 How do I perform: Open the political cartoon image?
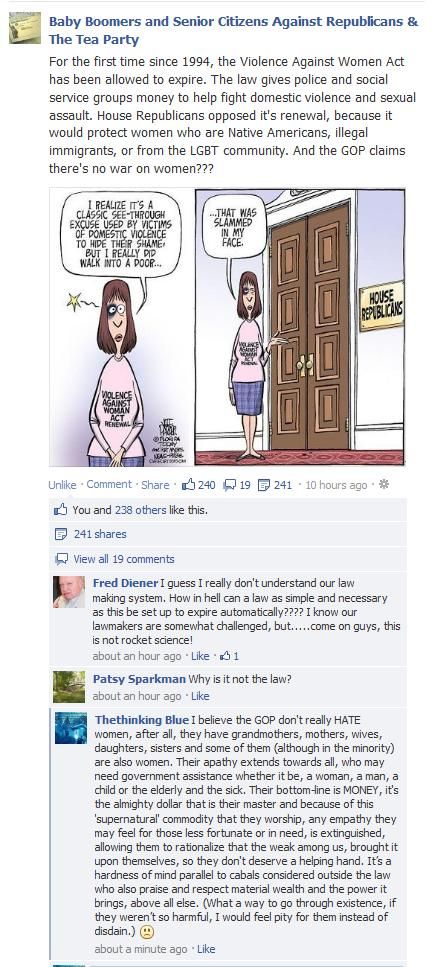click(x=228, y=327)
